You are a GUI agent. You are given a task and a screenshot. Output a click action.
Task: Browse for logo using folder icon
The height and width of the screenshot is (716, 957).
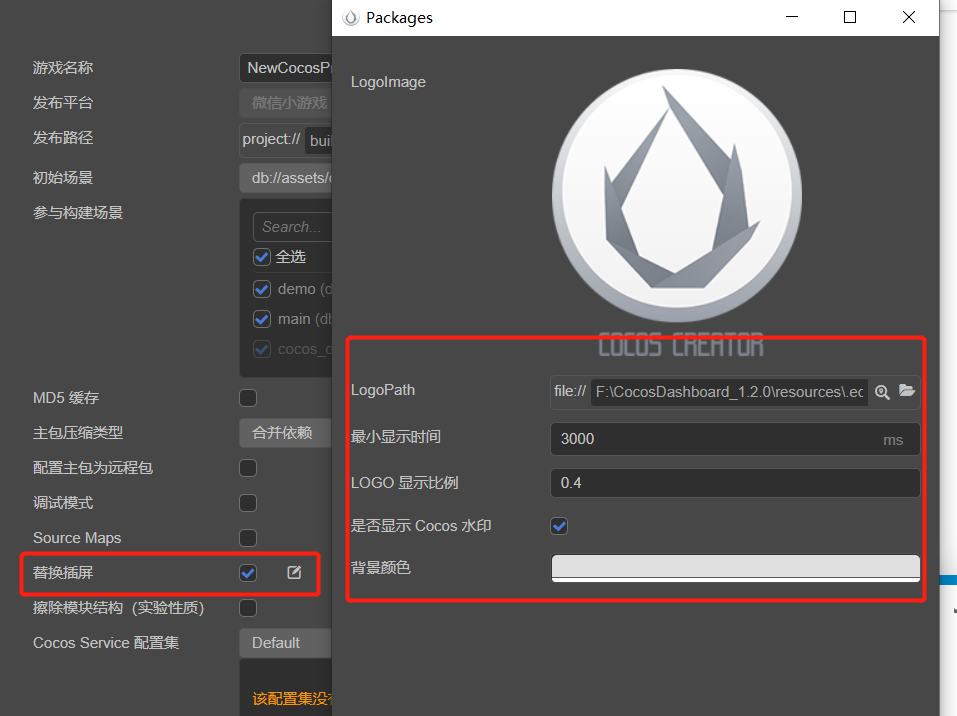click(x=907, y=391)
